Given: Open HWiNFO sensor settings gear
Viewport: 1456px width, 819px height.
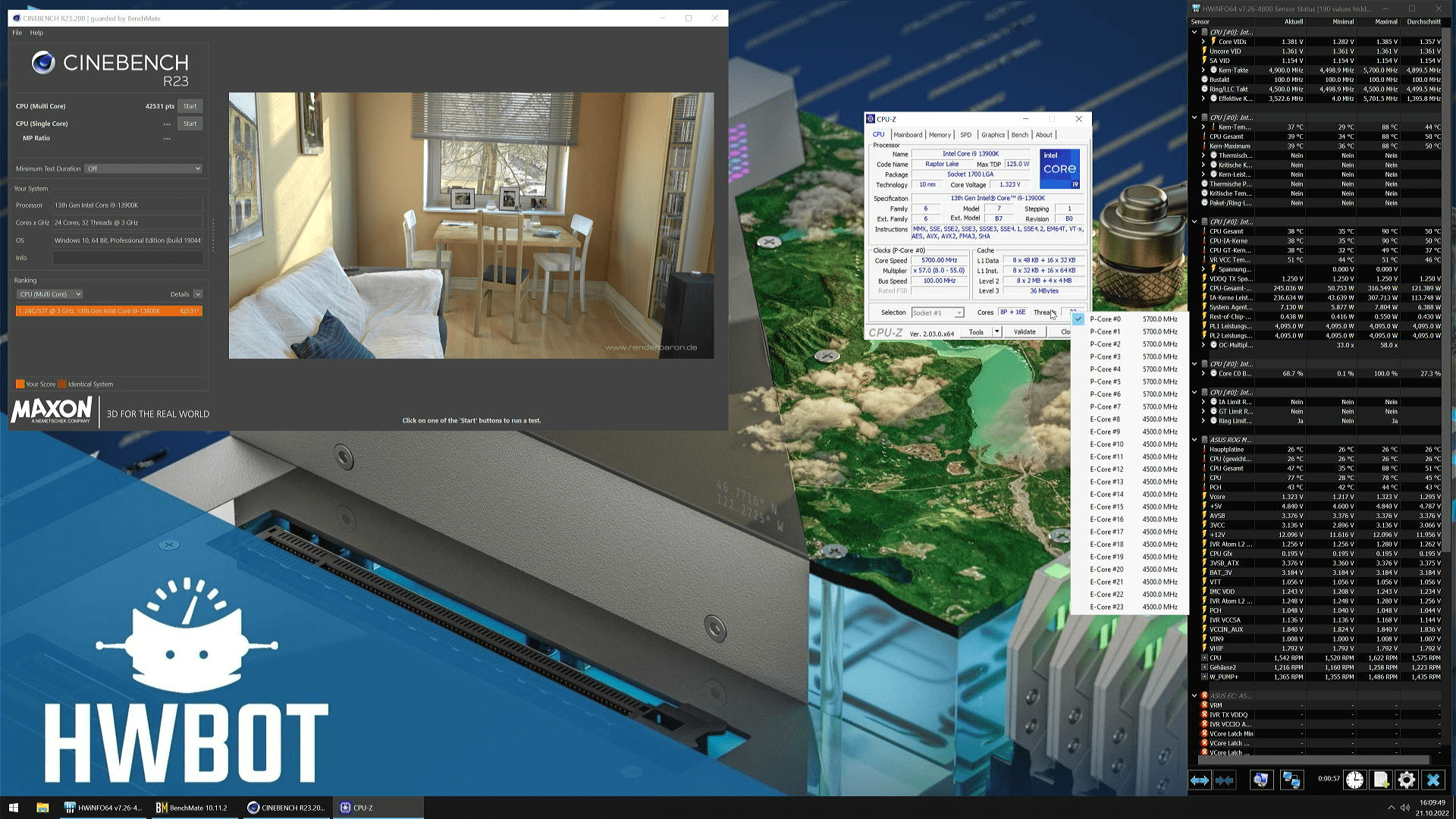Looking at the screenshot, I should coord(1406,780).
